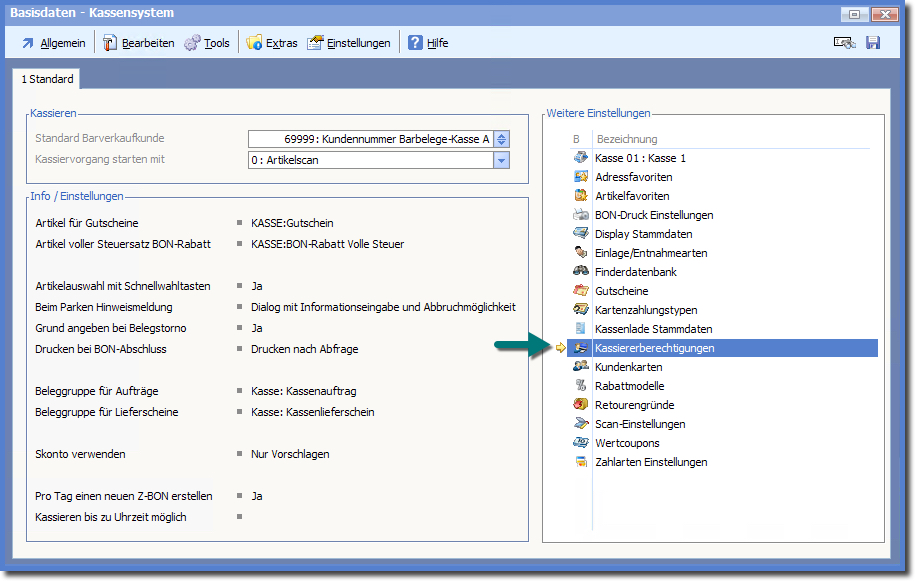Click the Rabattmodelle percent icon
Image resolution: width=915 pixels, height=581 pixels.
580,386
